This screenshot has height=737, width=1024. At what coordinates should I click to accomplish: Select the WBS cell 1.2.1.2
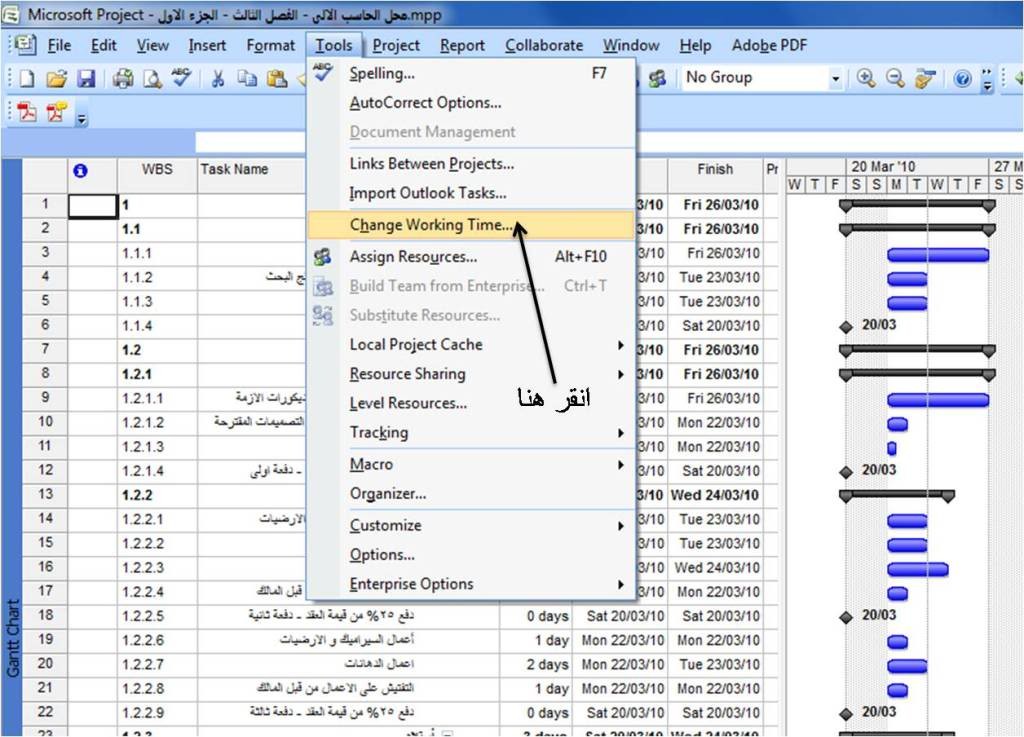click(157, 422)
